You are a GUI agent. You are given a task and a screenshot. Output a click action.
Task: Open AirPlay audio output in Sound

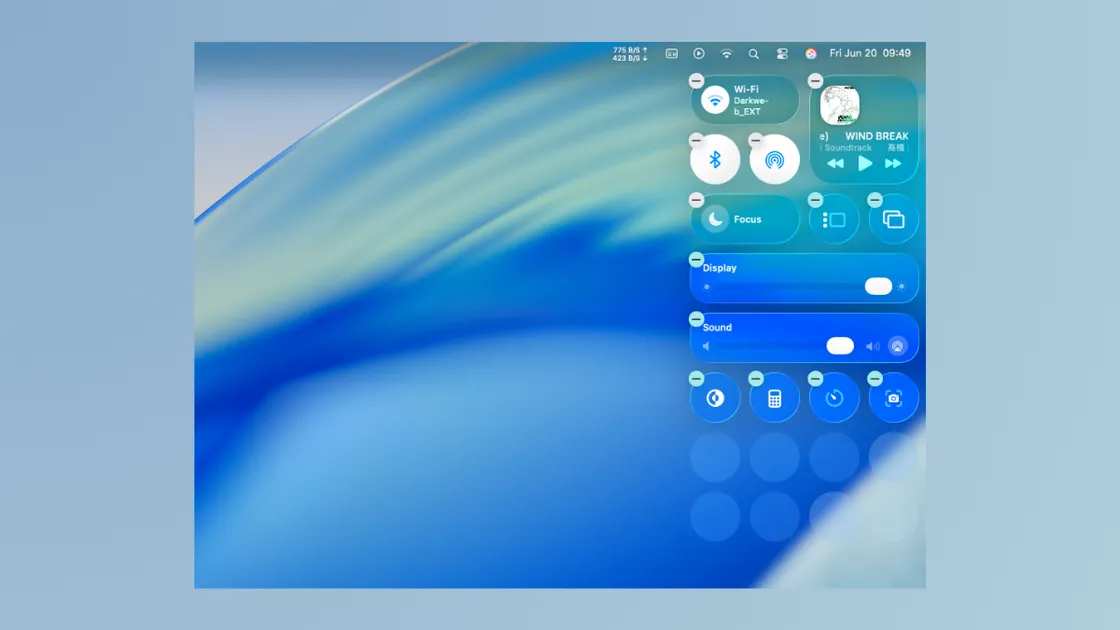pos(897,346)
